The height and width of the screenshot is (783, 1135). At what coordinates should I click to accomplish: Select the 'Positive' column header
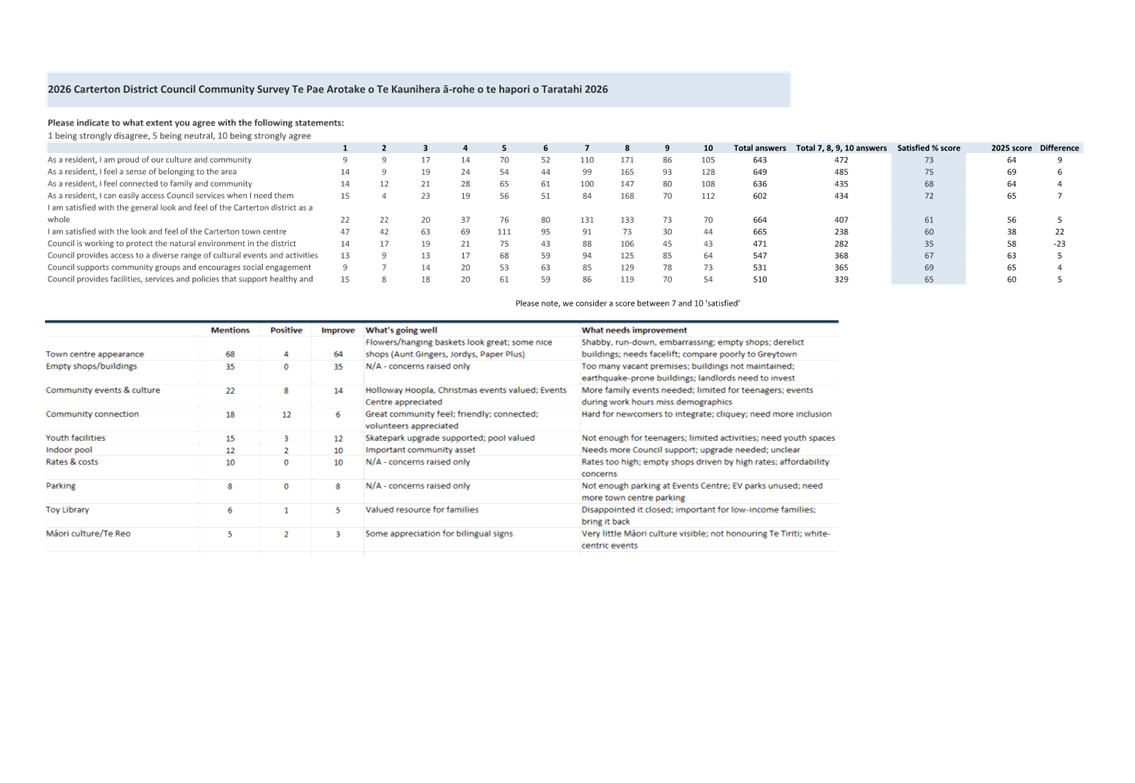(x=286, y=330)
